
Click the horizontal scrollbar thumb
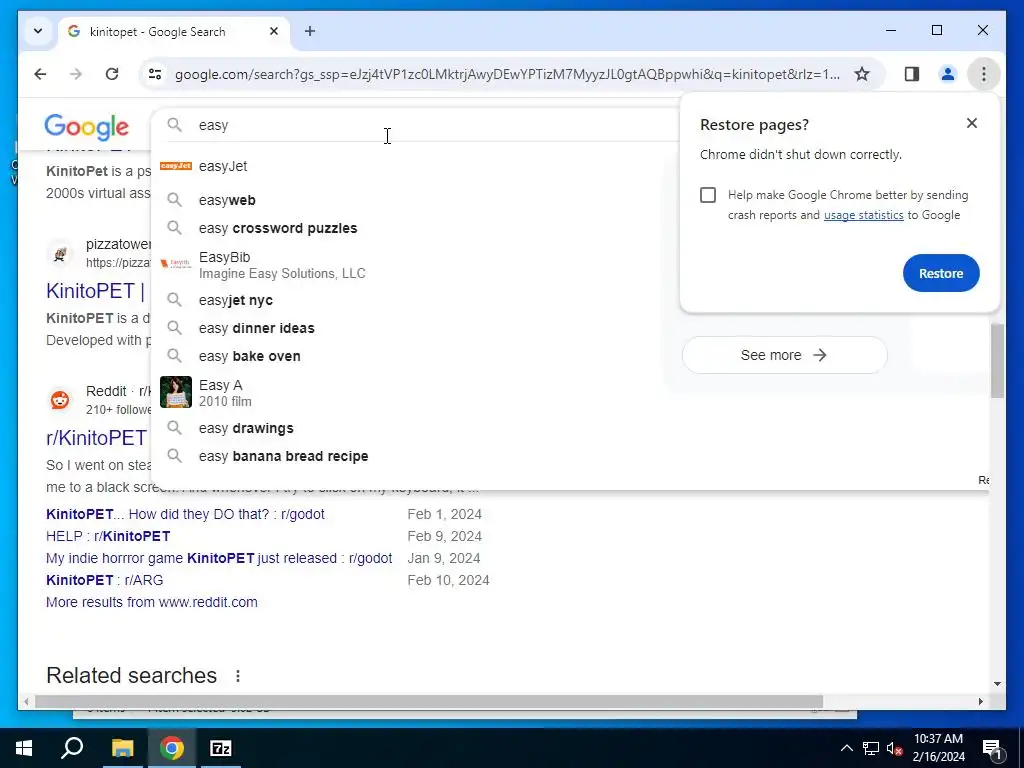click(x=428, y=701)
